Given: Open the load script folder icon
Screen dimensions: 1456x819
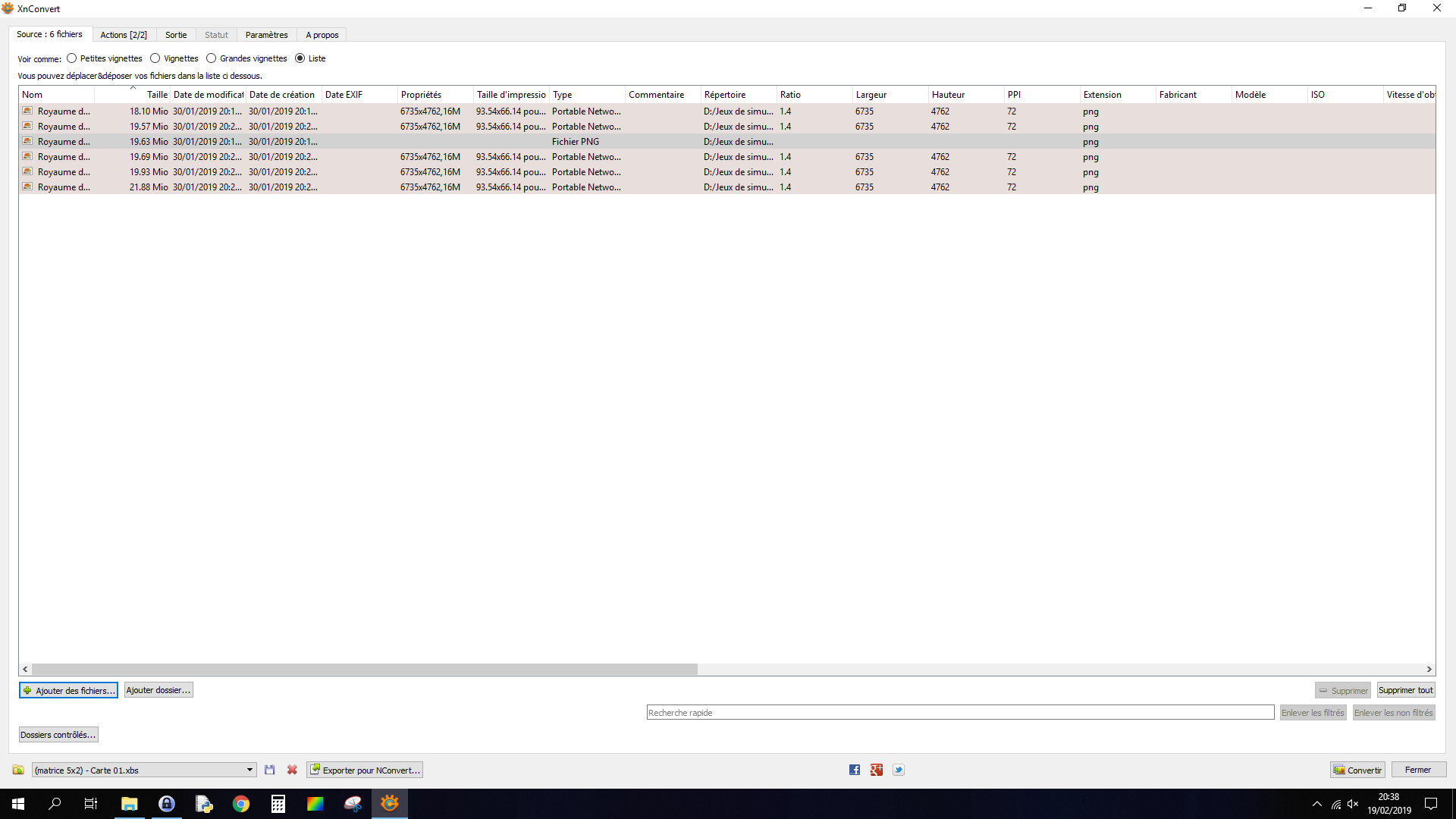Looking at the screenshot, I should point(18,770).
